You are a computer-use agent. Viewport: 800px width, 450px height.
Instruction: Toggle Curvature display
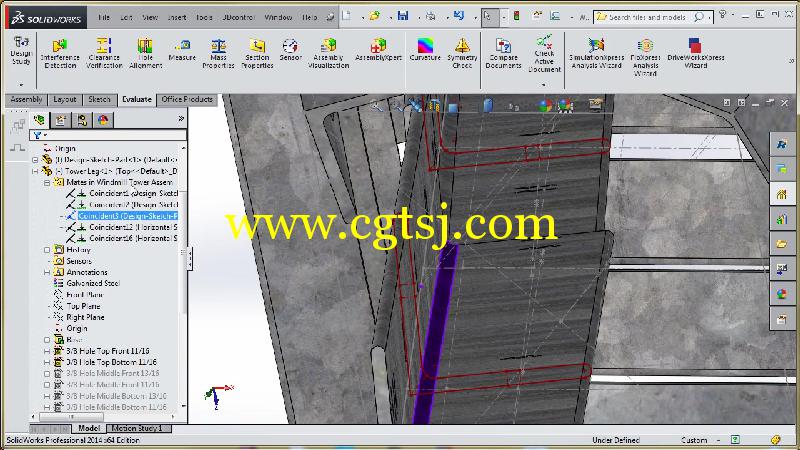coord(425,50)
